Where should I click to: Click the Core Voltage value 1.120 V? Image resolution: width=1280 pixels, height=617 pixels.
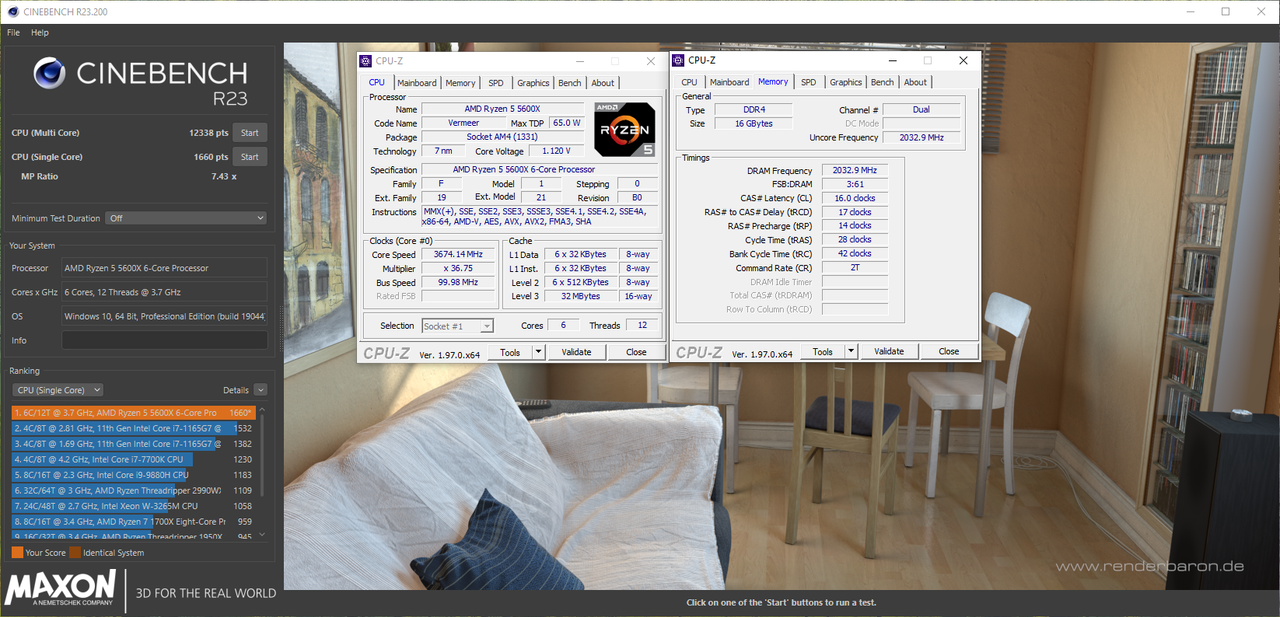click(x=557, y=151)
